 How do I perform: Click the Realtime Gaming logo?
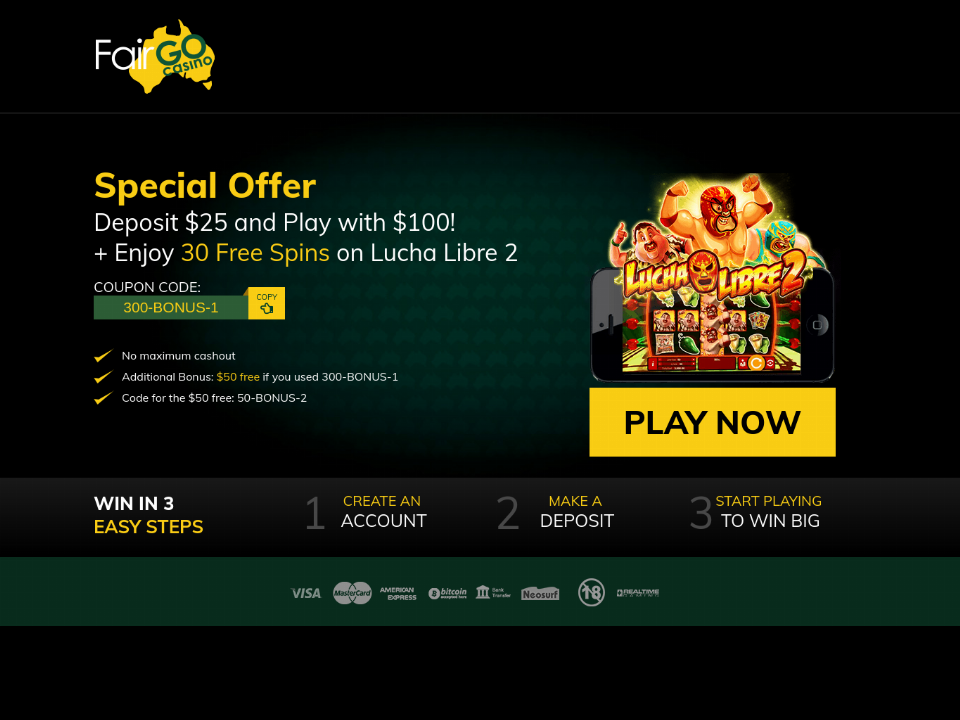pyautogui.click(x=638, y=593)
